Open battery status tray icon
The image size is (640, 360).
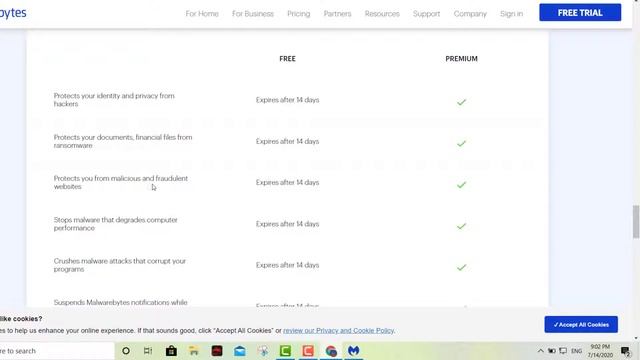click(x=551, y=351)
